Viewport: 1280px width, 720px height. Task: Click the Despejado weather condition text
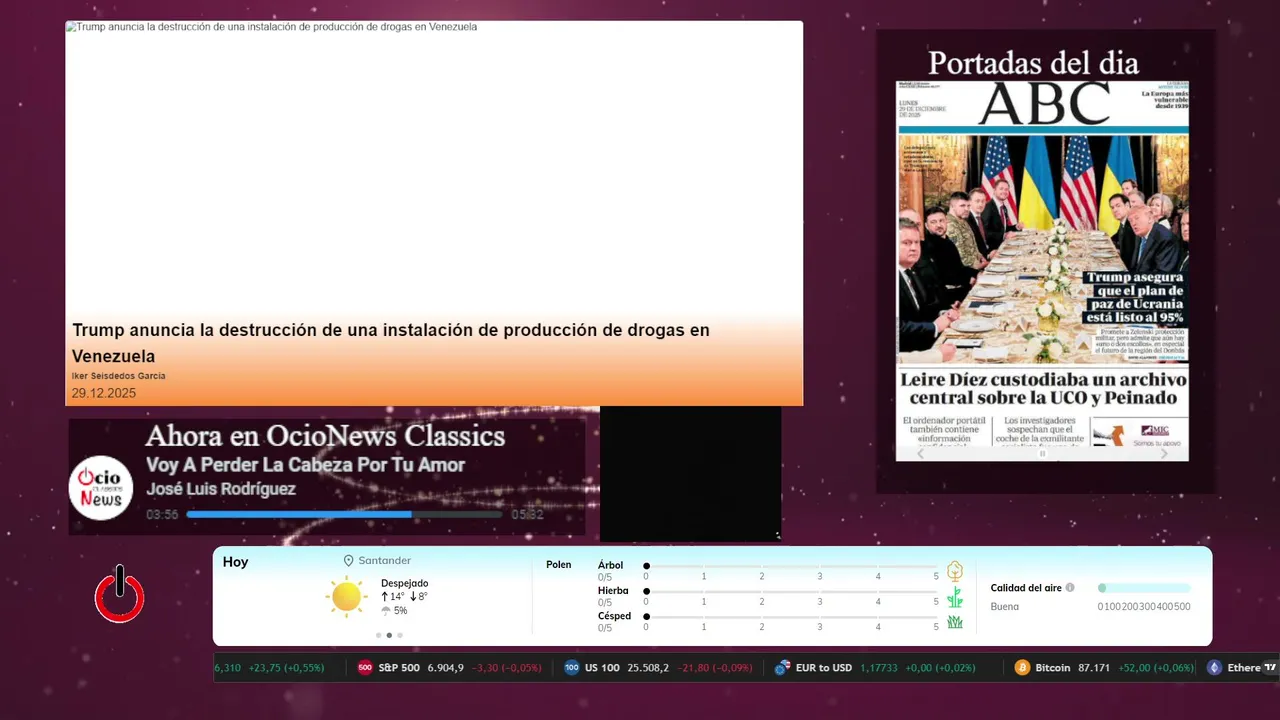click(404, 583)
